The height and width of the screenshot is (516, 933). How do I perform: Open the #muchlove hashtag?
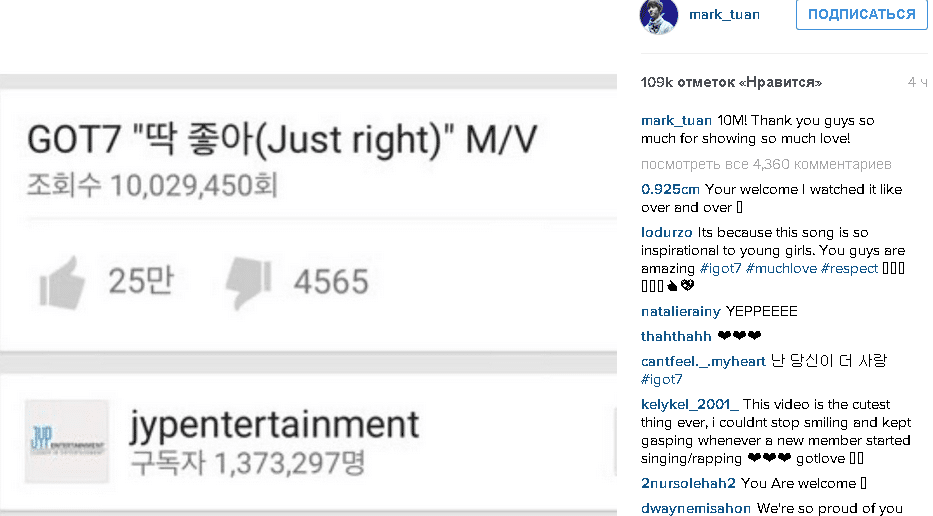click(x=781, y=268)
